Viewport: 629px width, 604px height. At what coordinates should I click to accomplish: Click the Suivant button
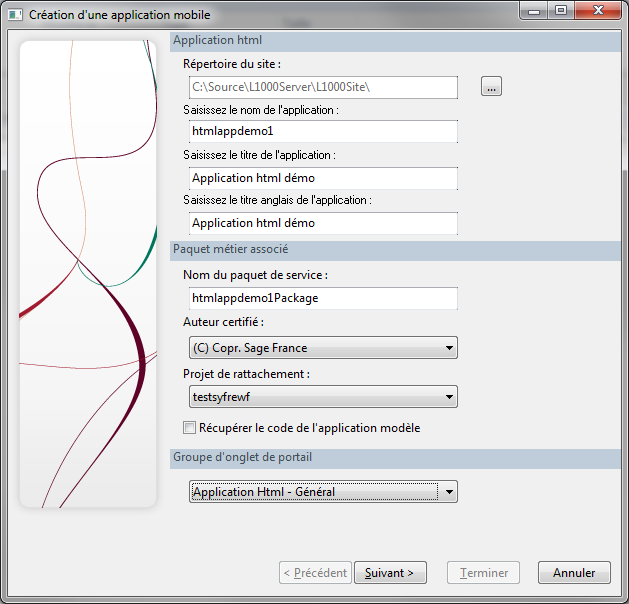coord(390,572)
